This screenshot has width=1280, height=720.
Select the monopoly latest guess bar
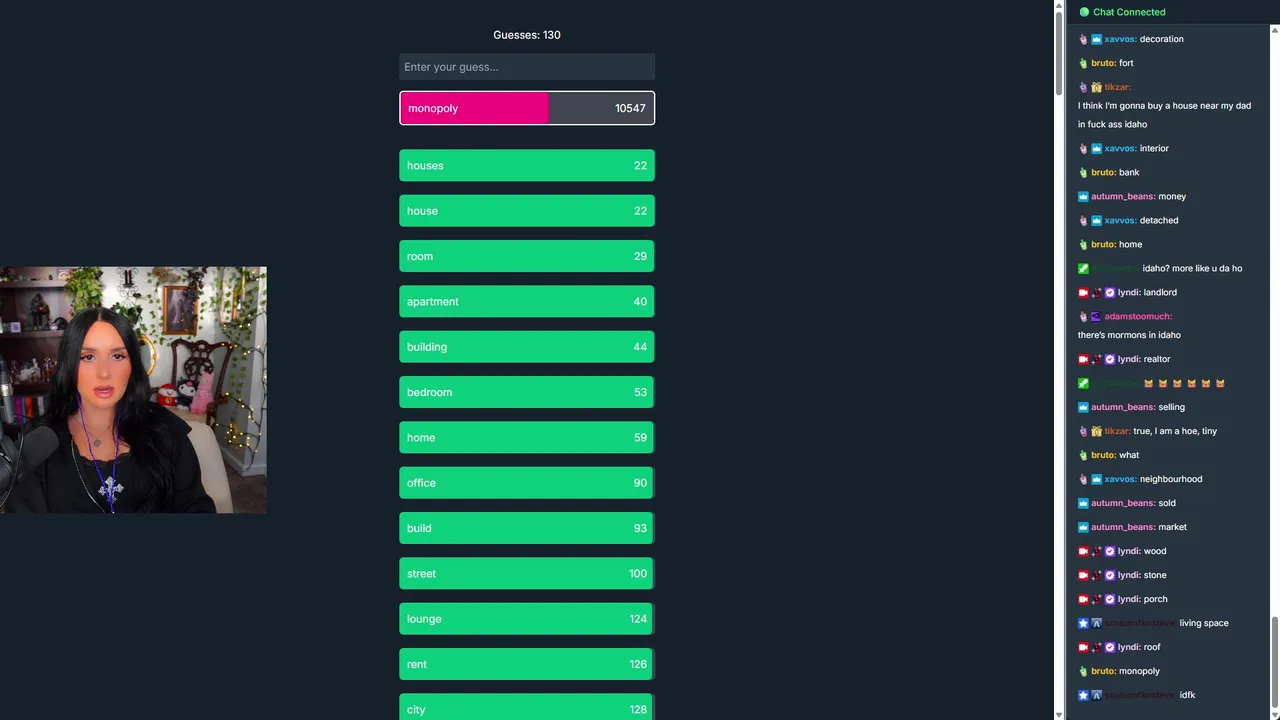point(527,108)
